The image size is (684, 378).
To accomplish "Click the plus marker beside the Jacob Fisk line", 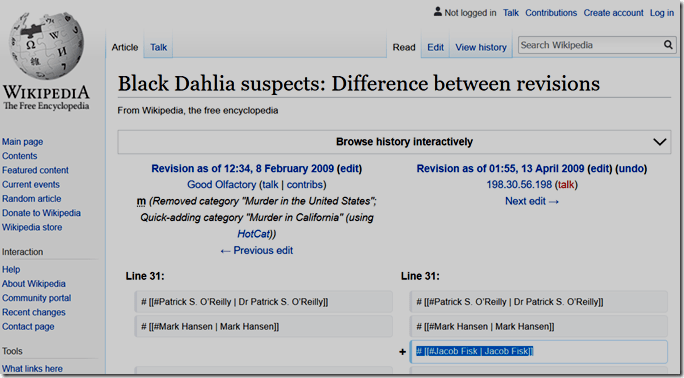I will pos(403,352).
